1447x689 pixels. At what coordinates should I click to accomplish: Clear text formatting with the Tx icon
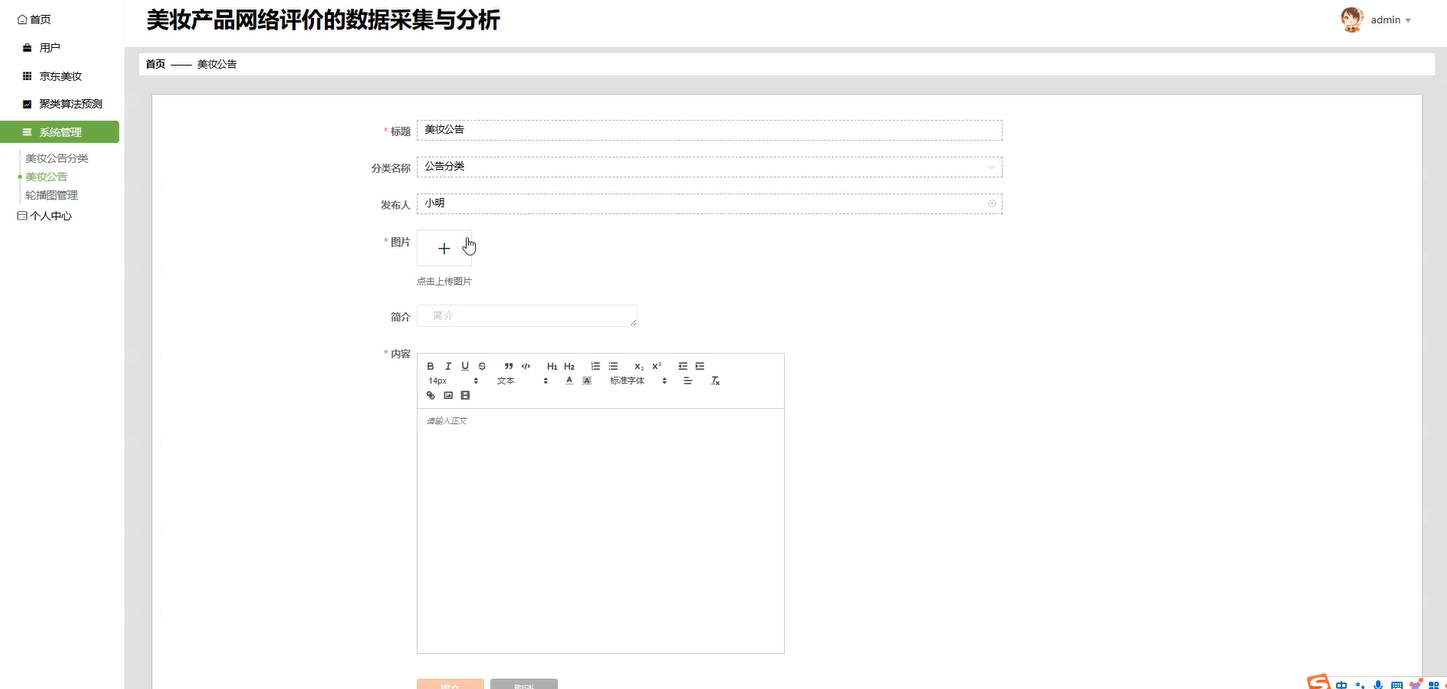pyautogui.click(x=715, y=381)
